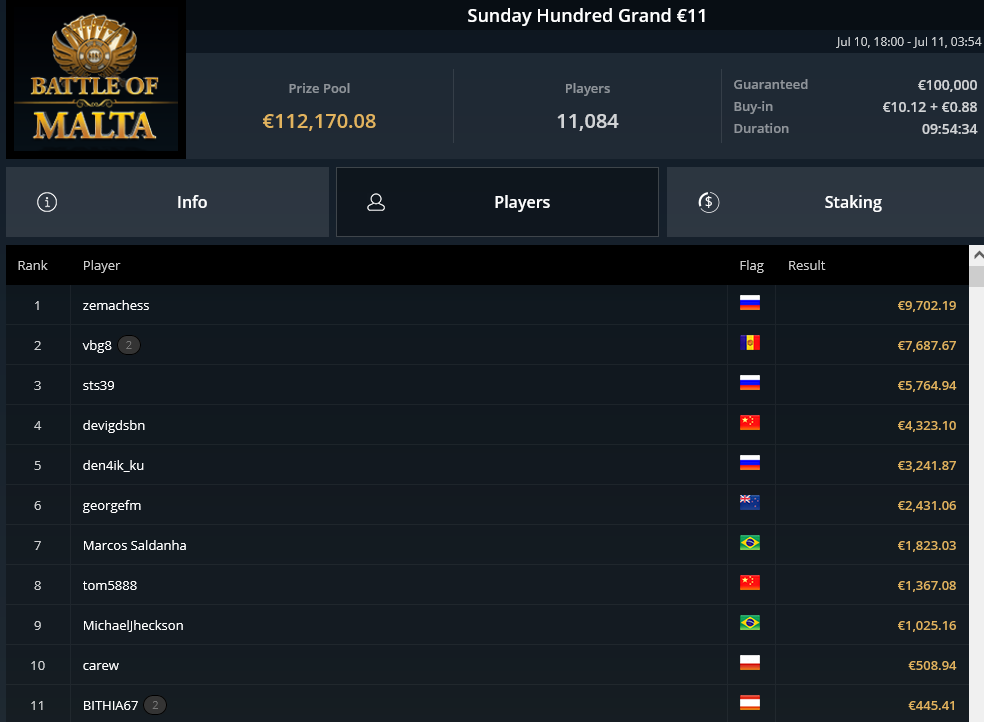Click the Andorra flag beside vbg8
This screenshot has height=722, width=984.
749,342
